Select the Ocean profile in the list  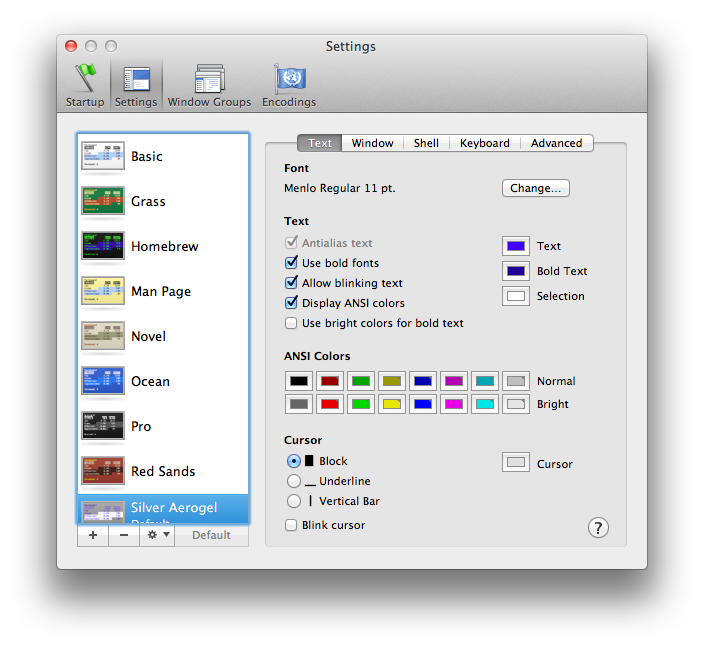150,381
